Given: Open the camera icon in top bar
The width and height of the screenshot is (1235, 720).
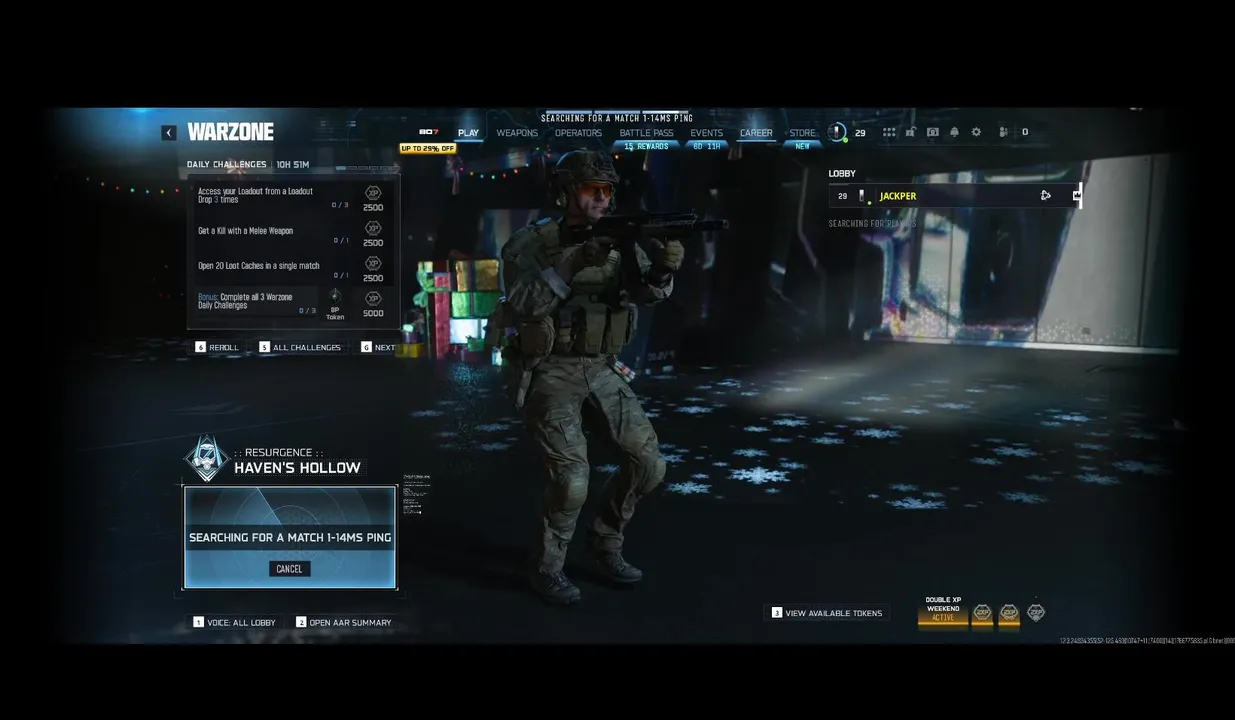Looking at the screenshot, I should pyautogui.click(x=933, y=132).
